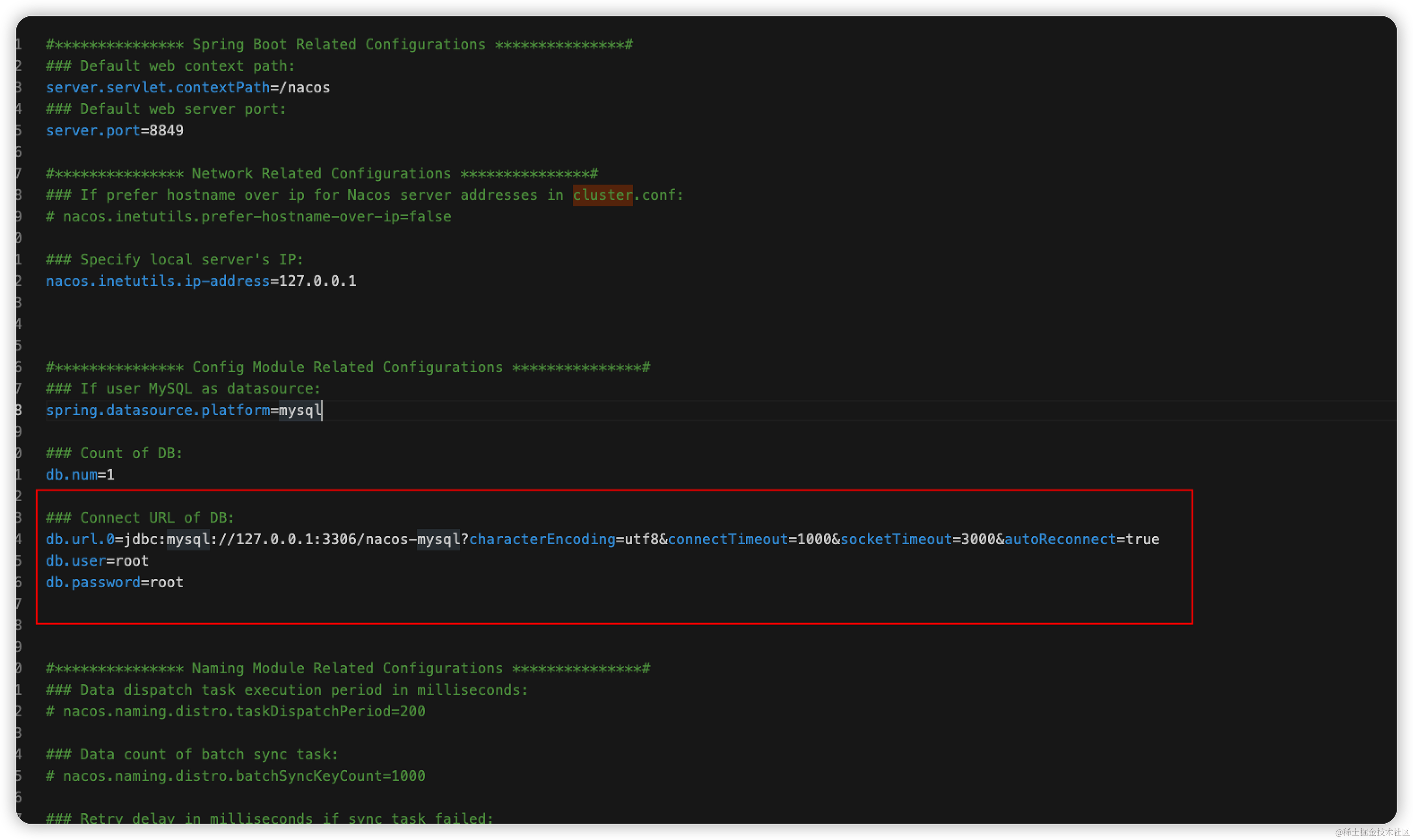1413x840 pixels.
Task: Click connectTimeout parameter in JDBC URL
Action: click(728, 540)
